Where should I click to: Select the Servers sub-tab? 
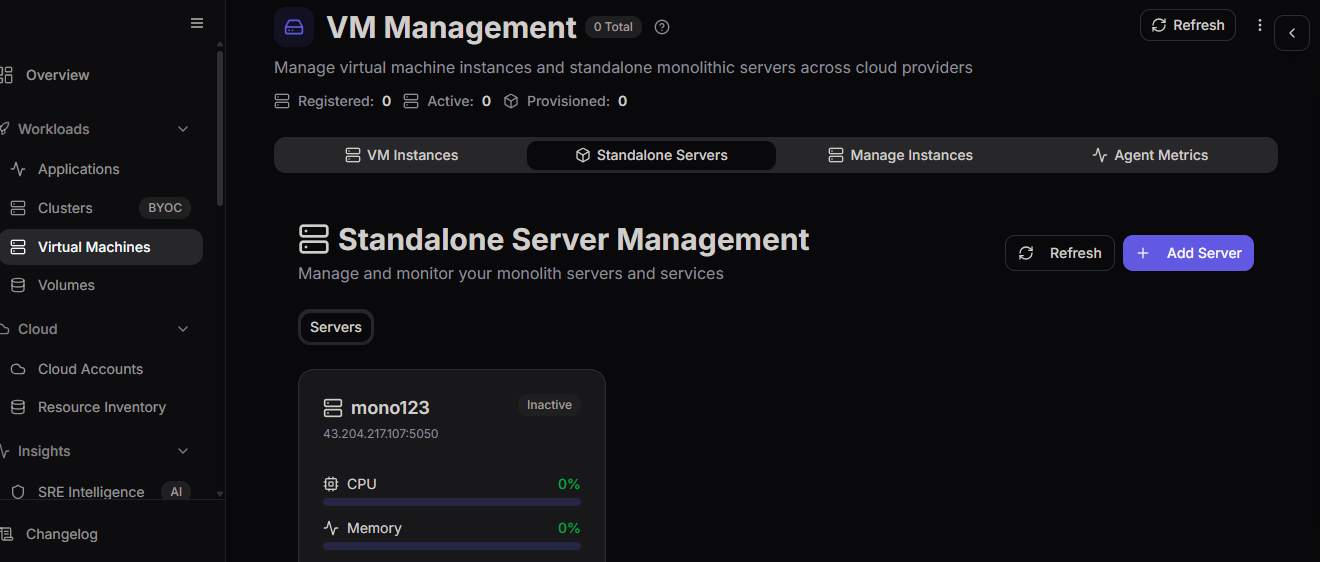[336, 327]
